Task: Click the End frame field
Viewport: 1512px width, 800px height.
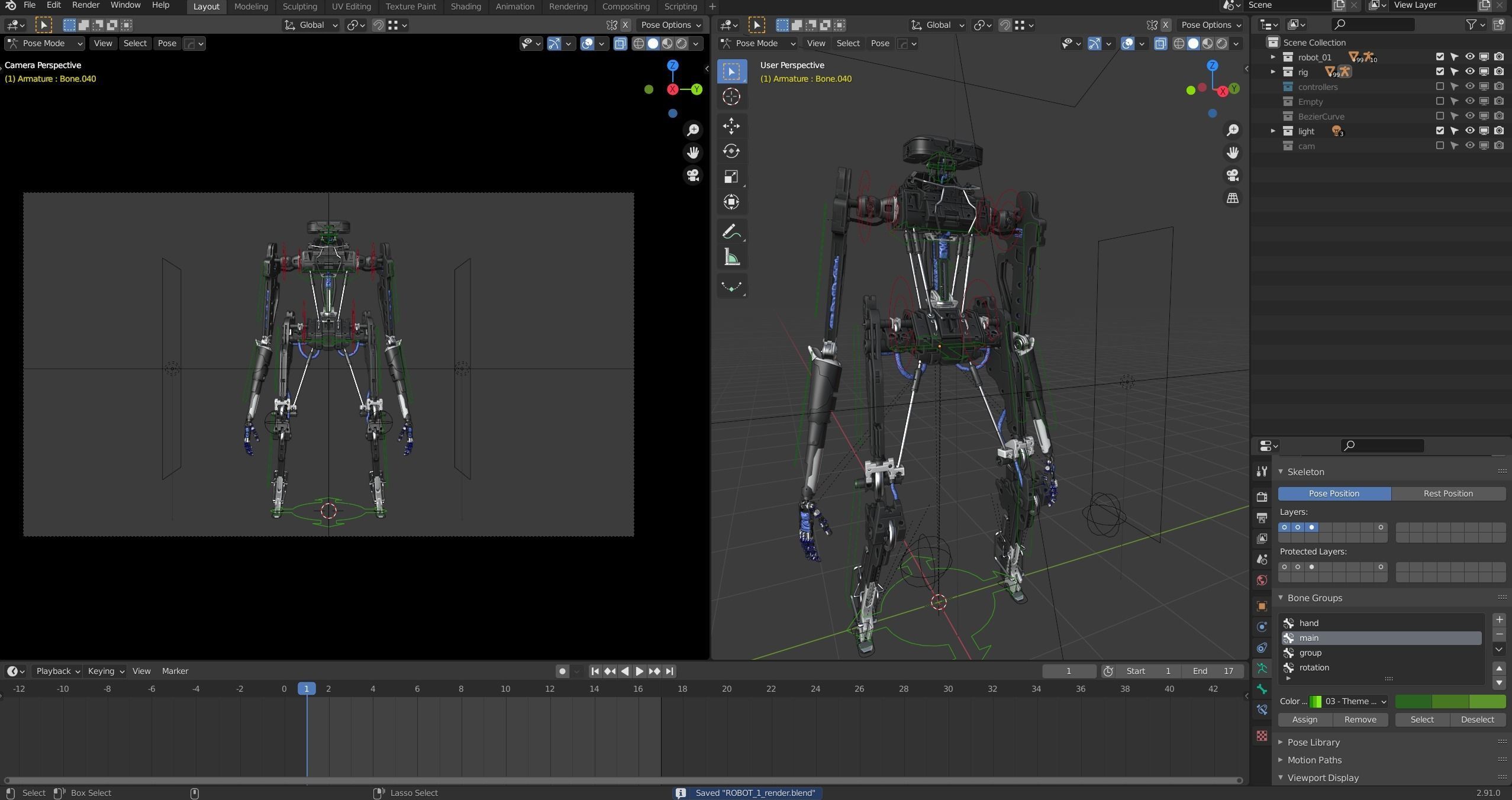Action: pyautogui.click(x=1213, y=671)
